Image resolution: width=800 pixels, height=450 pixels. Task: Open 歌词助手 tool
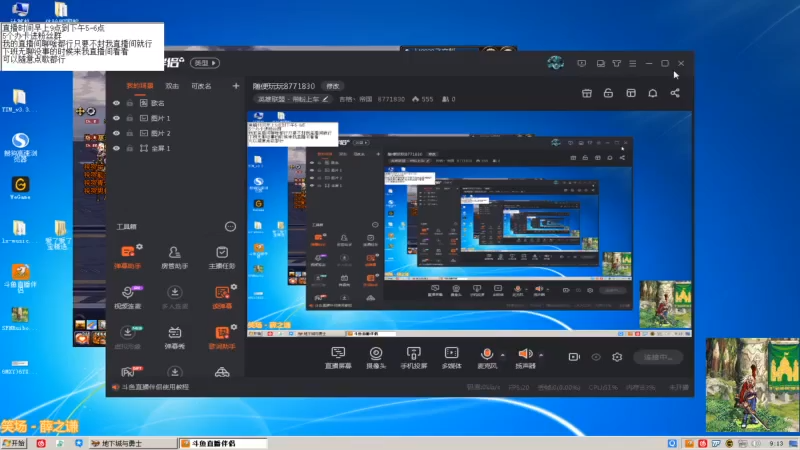click(x=222, y=337)
